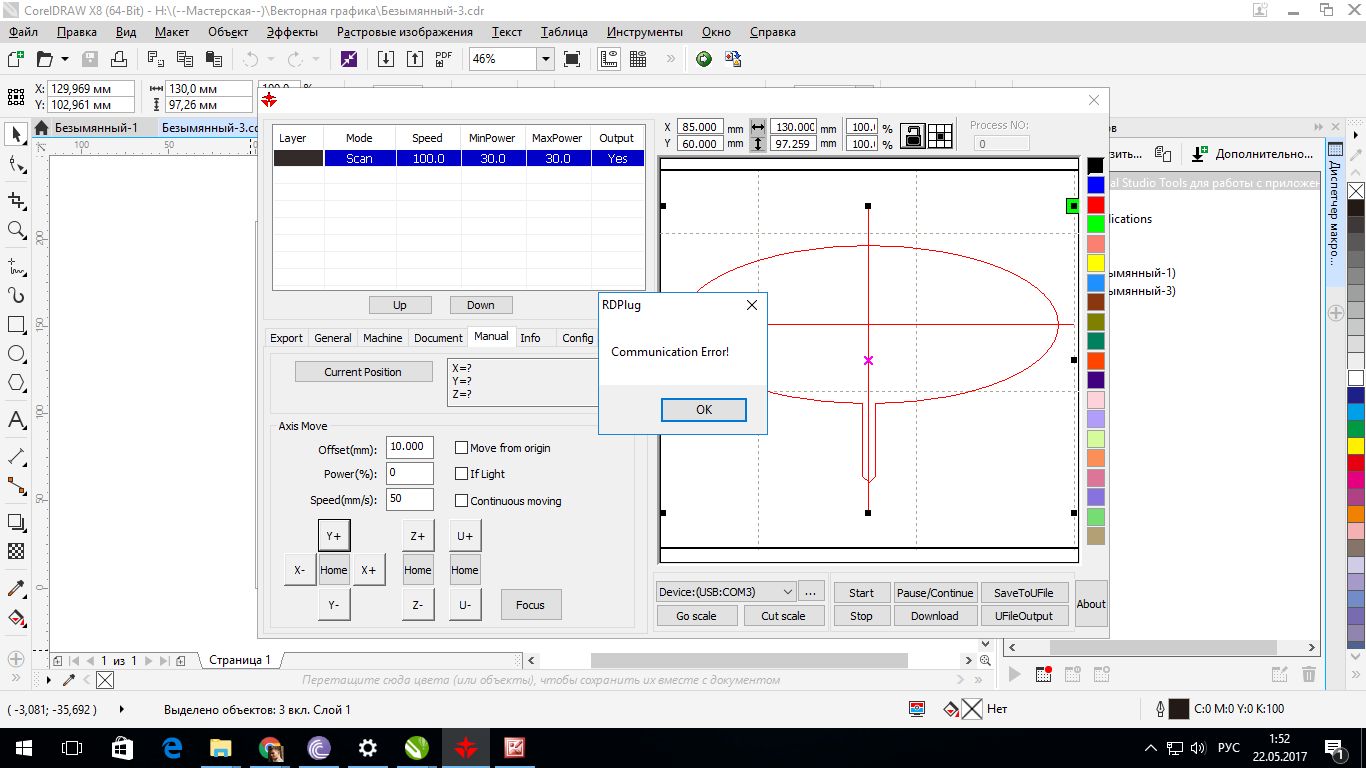Click the Offset(mm) input field
The height and width of the screenshot is (768, 1366).
pos(409,446)
